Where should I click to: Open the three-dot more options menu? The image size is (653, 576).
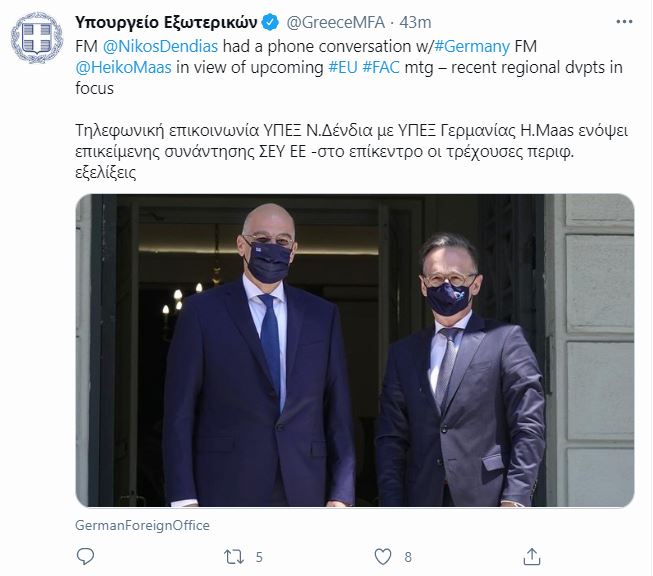pyautogui.click(x=624, y=22)
